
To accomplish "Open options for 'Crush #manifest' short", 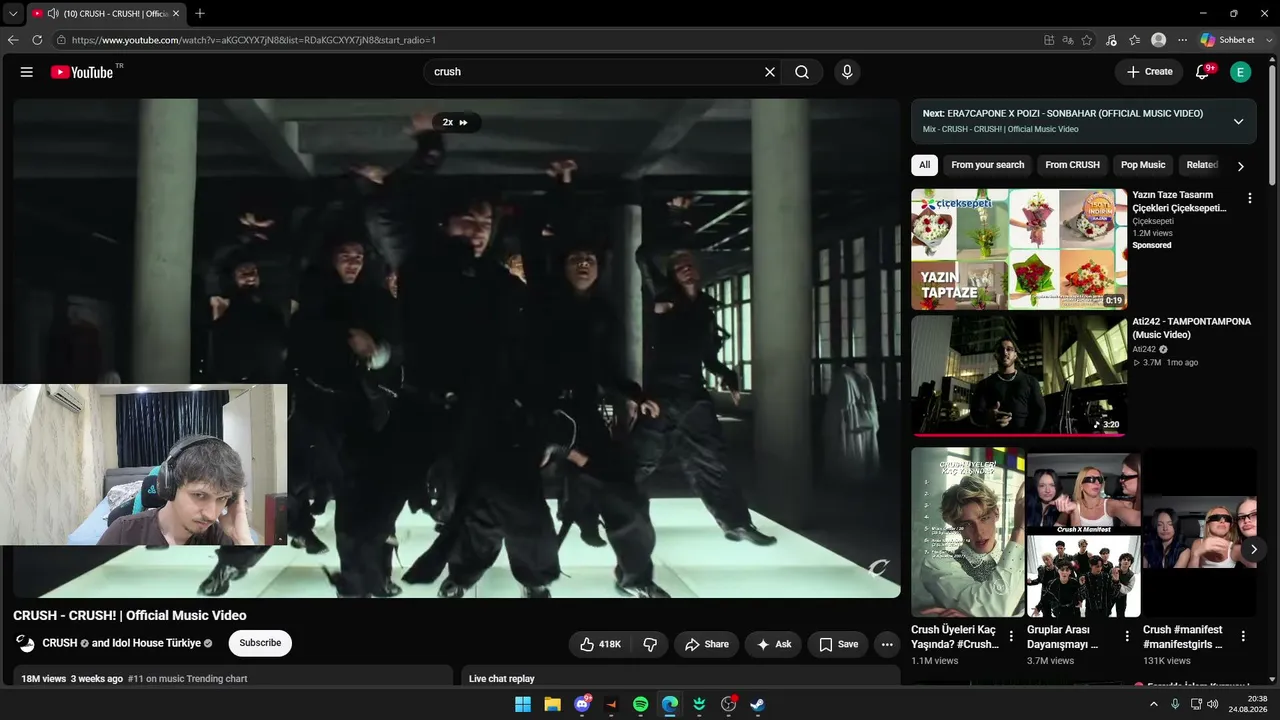I will (1243, 636).
